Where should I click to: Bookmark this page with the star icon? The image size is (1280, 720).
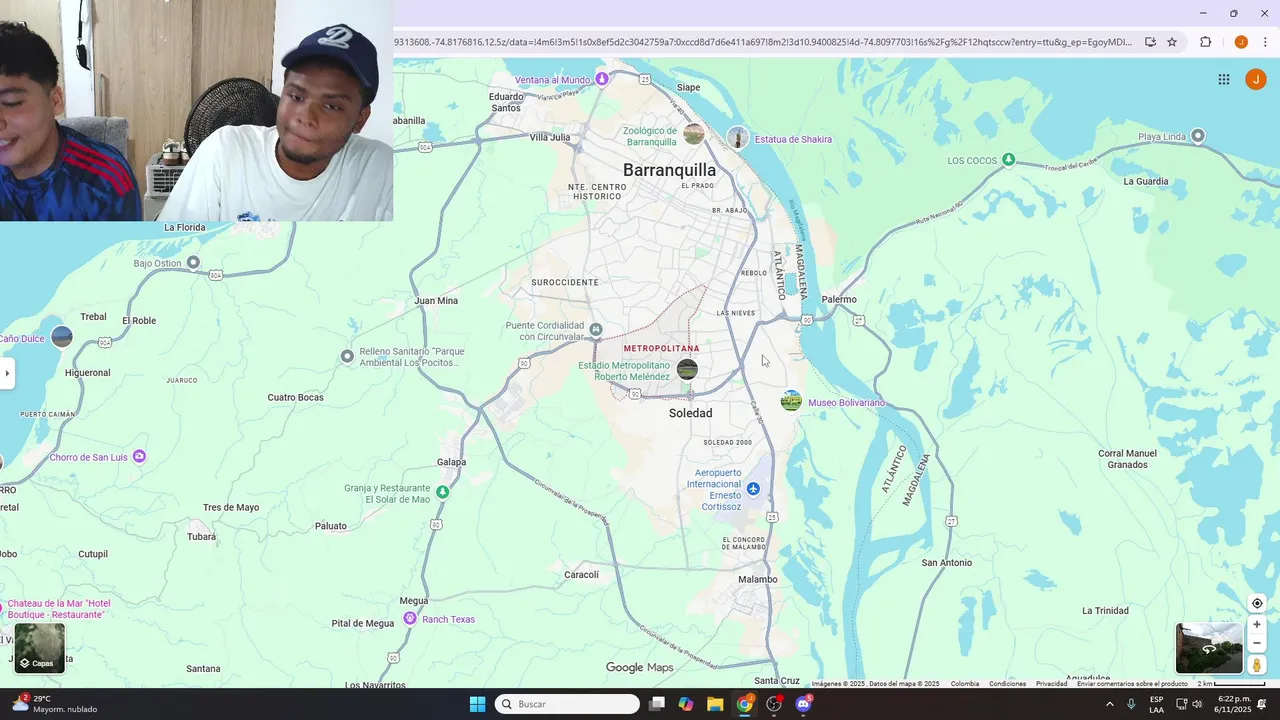pyautogui.click(x=1172, y=42)
